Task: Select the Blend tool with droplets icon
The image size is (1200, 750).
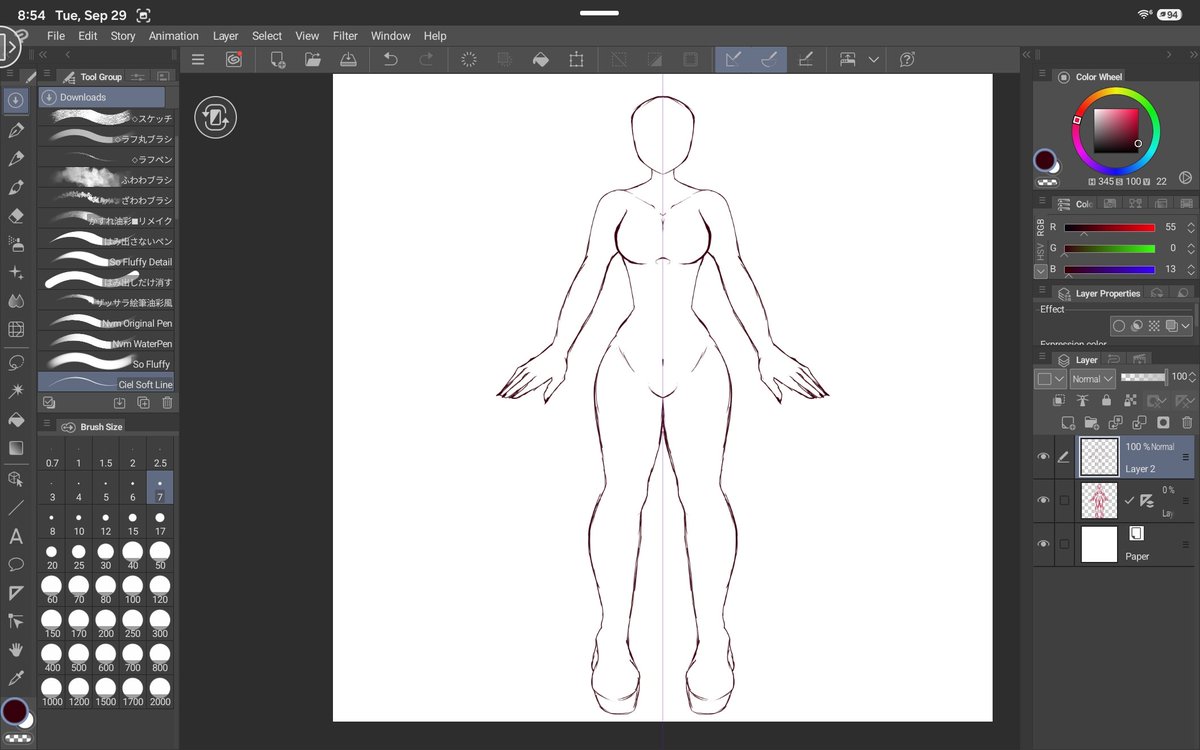Action: 16,300
